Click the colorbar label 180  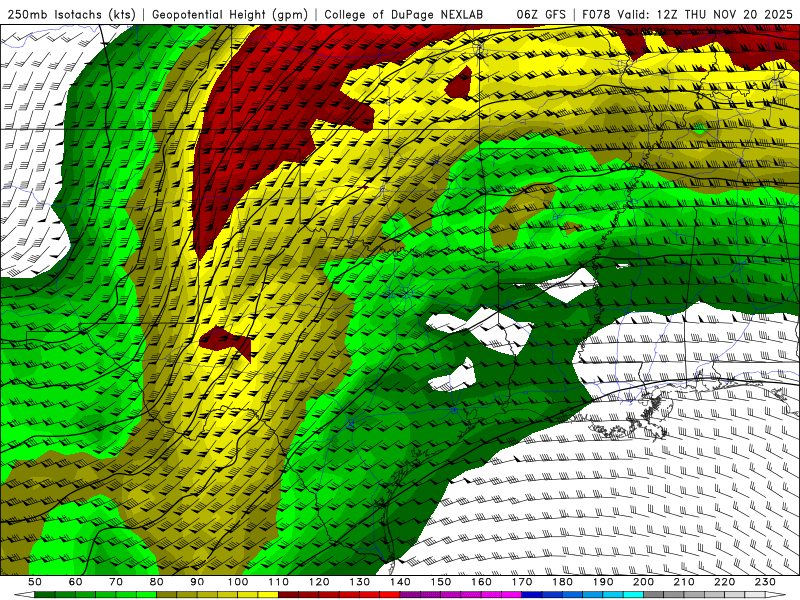[x=562, y=582]
